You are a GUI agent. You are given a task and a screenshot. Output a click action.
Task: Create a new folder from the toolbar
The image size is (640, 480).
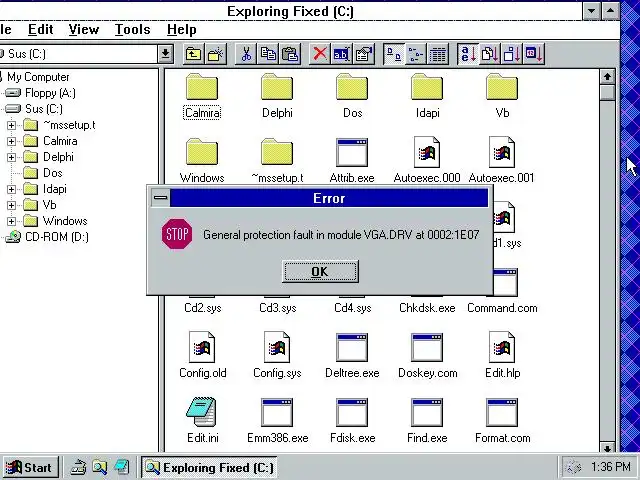pos(216,54)
